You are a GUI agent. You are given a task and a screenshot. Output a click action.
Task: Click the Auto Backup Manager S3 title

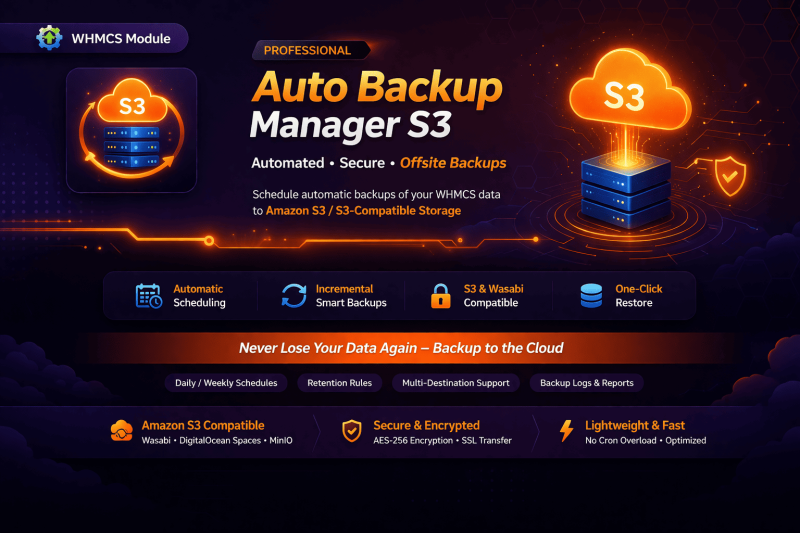click(375, 105)
